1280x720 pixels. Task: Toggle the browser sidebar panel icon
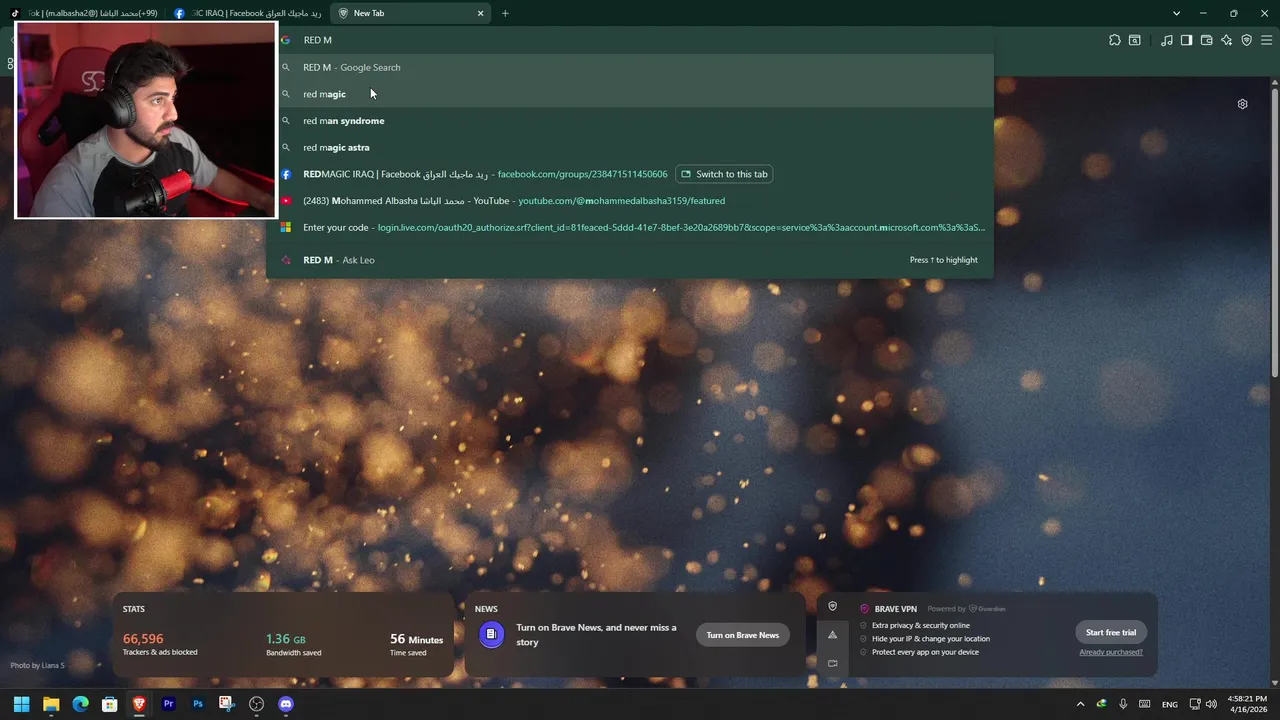[x=1186, y=40]
